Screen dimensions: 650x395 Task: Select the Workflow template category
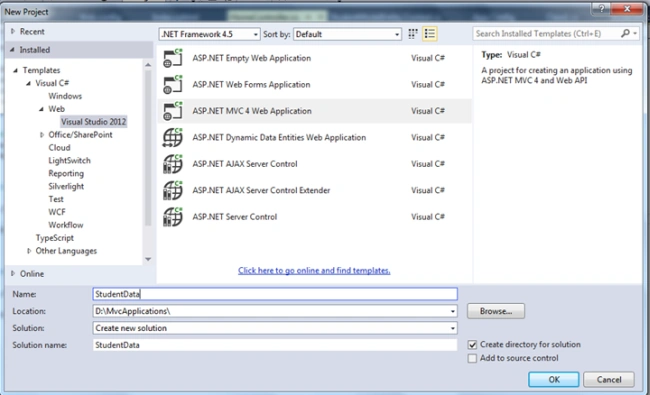(x=65, y=225)
